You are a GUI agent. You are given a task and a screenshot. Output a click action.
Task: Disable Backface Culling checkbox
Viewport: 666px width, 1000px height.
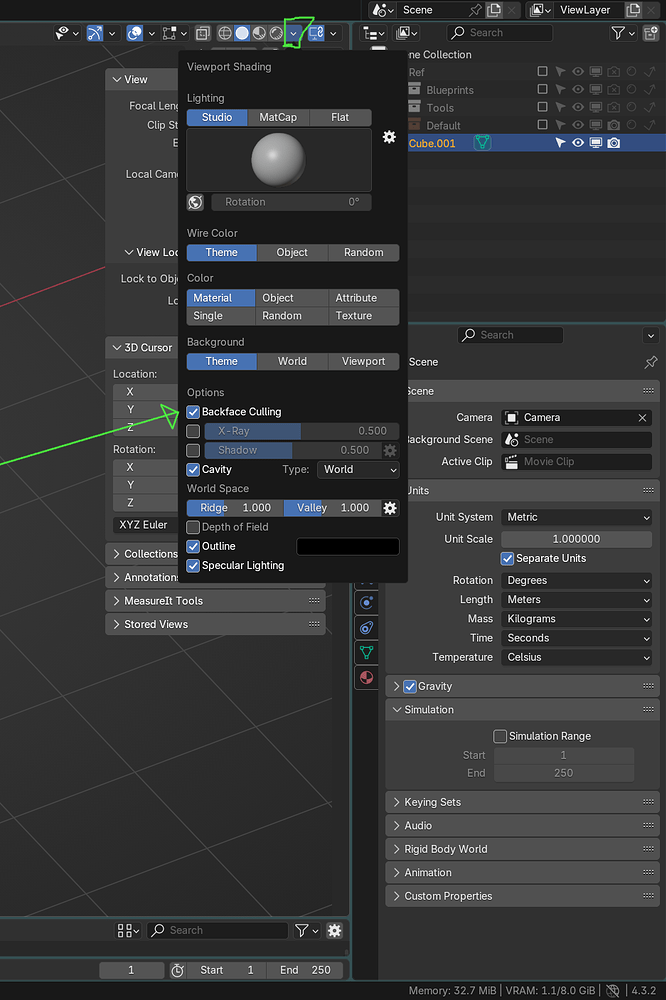tap(193, 412)
